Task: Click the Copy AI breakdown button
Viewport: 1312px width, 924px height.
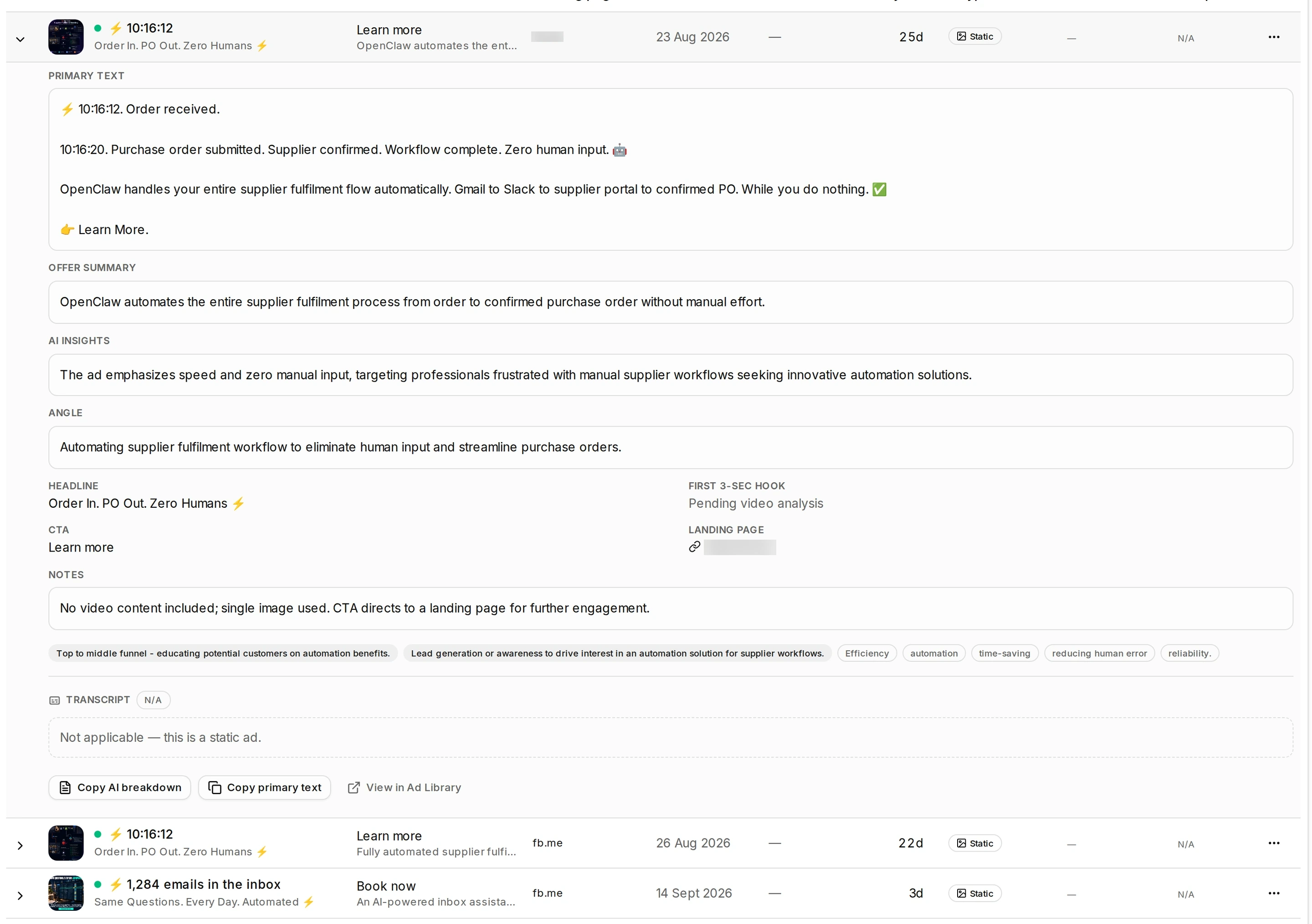Action: (x=120, y=787)
